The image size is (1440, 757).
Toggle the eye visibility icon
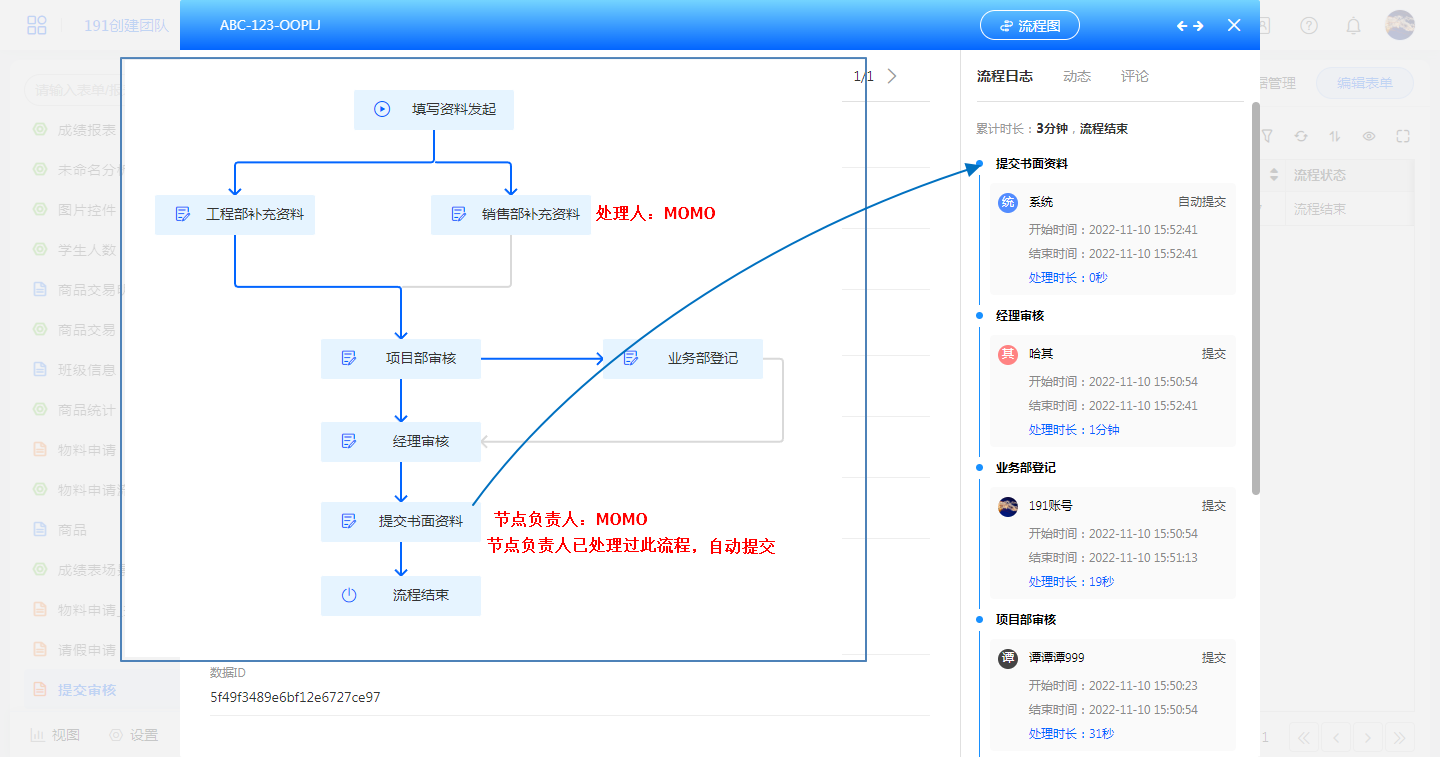click(1369, 136)
